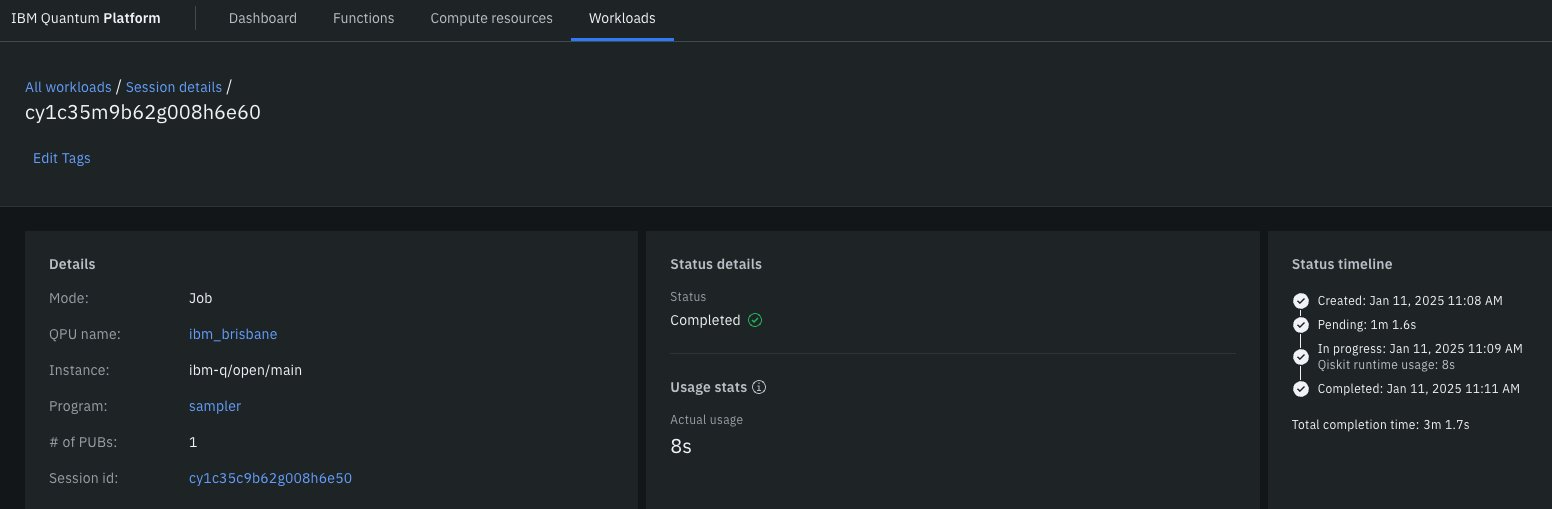Click the Edit Tags button
The image size is (1552, 509).
pos(62,158)
